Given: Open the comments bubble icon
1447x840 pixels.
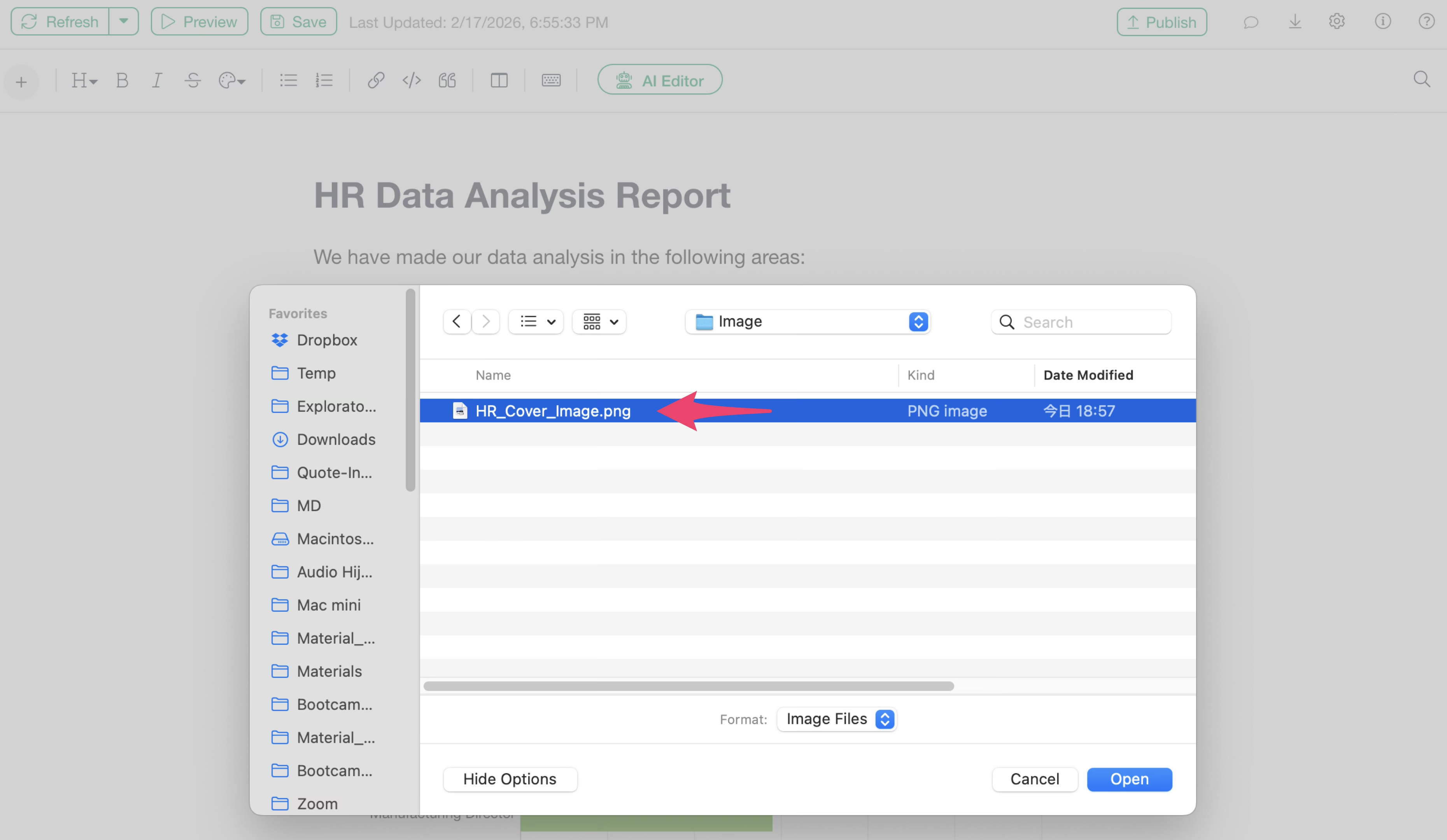Looking at the screenshot, I should tap(1251, 23).
